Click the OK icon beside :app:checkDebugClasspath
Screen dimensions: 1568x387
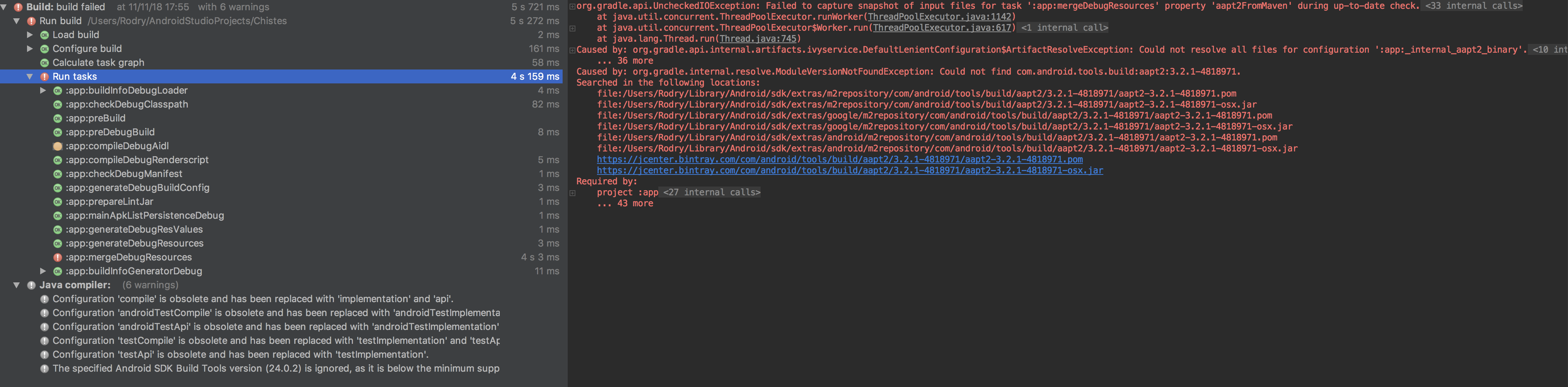click(x=58, y=104)
